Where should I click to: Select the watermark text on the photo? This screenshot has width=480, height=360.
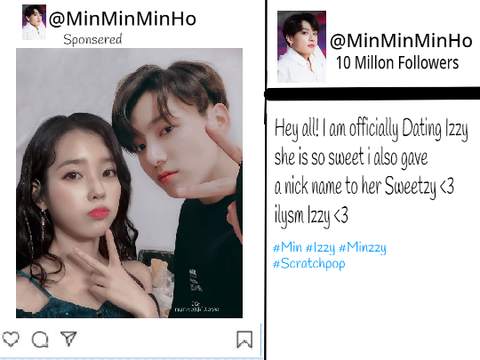197,307
